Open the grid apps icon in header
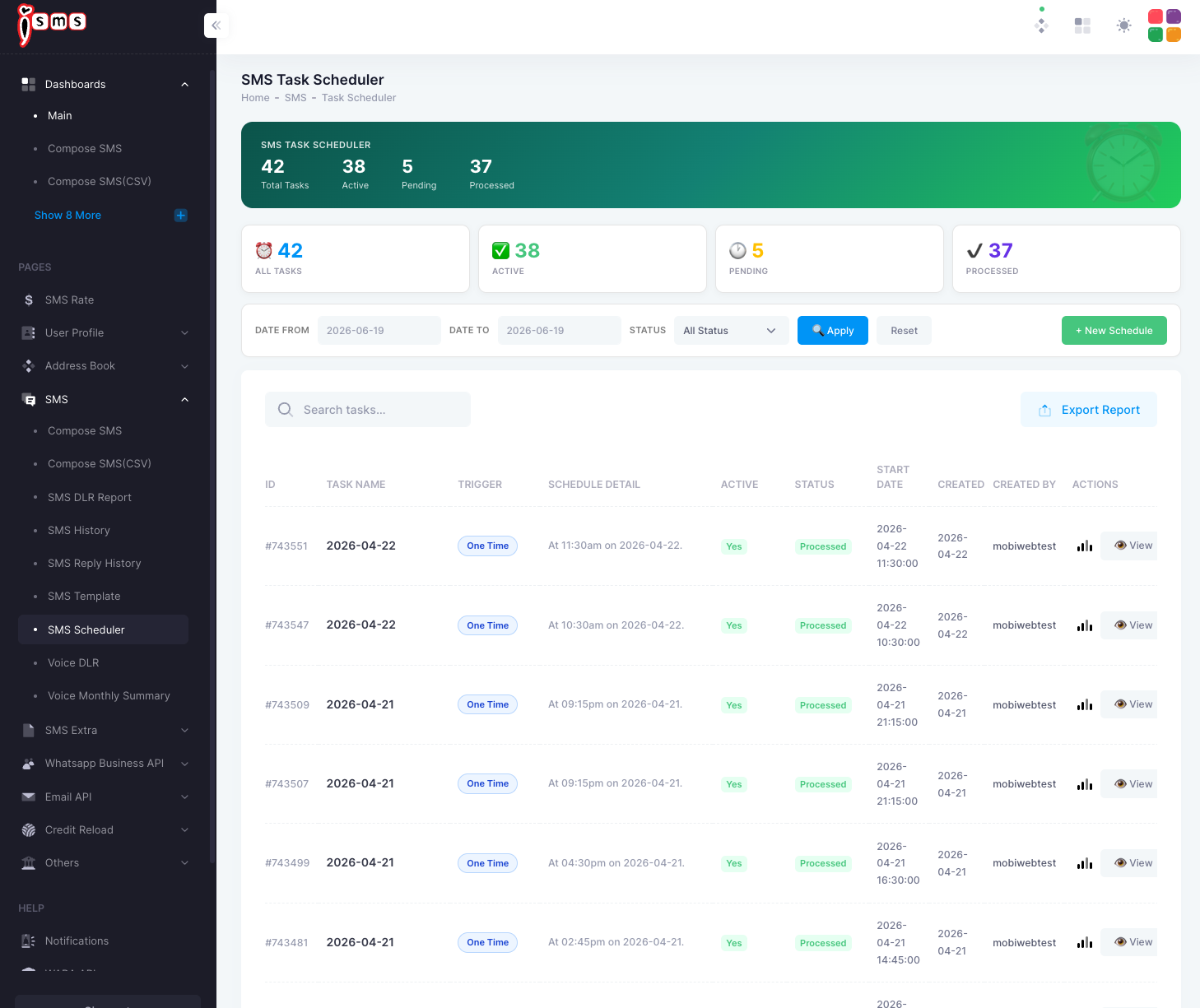The height and width of the screenshot is (1008, 1200). click(1082, 26)
